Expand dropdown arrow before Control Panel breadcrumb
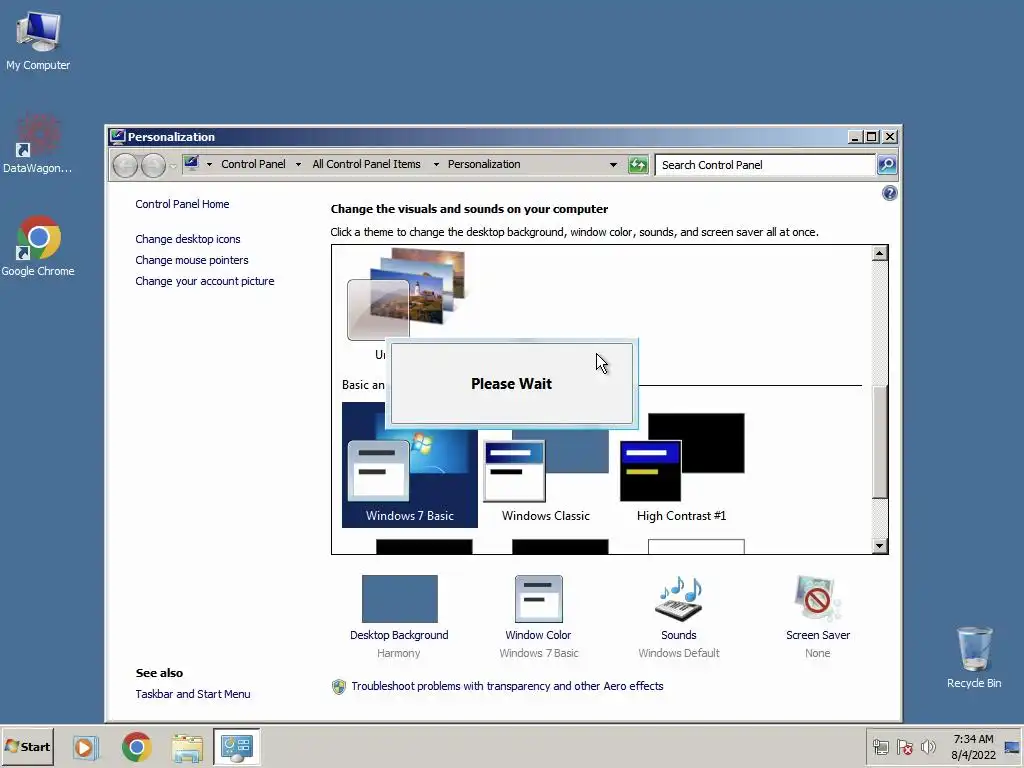Screen dimensions: 1024x768 point(209,165)
